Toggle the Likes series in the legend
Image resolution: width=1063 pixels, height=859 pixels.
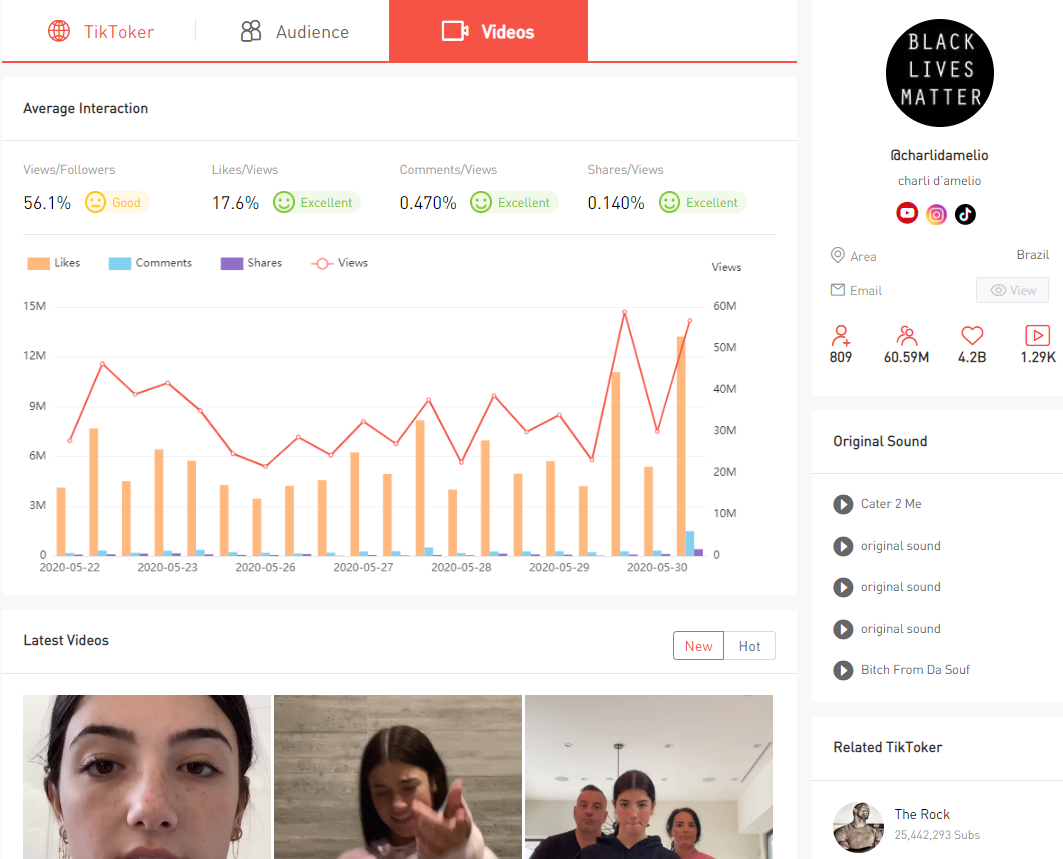tap(54, 263)
